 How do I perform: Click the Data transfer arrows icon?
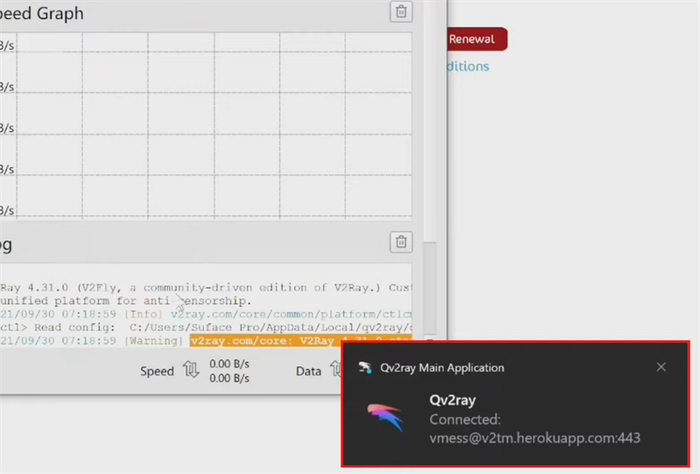pyautogui.click(x=335, y=370)
